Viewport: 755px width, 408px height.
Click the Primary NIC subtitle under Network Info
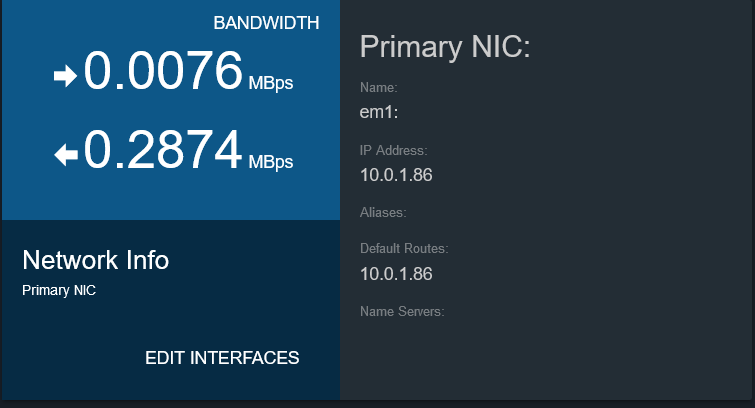[59, 290]
